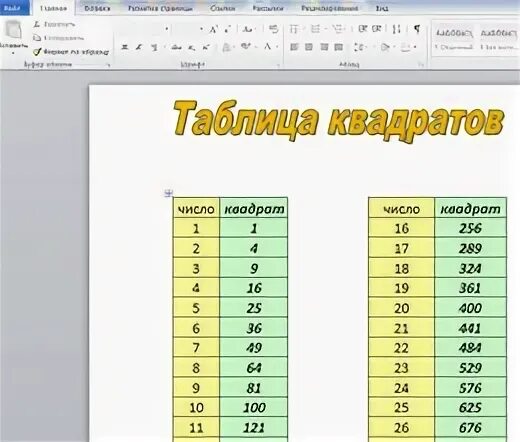The height and width of the screenshot is (442, 520).
Task: Click the shading paint bucket
Action: pos(385,47)
